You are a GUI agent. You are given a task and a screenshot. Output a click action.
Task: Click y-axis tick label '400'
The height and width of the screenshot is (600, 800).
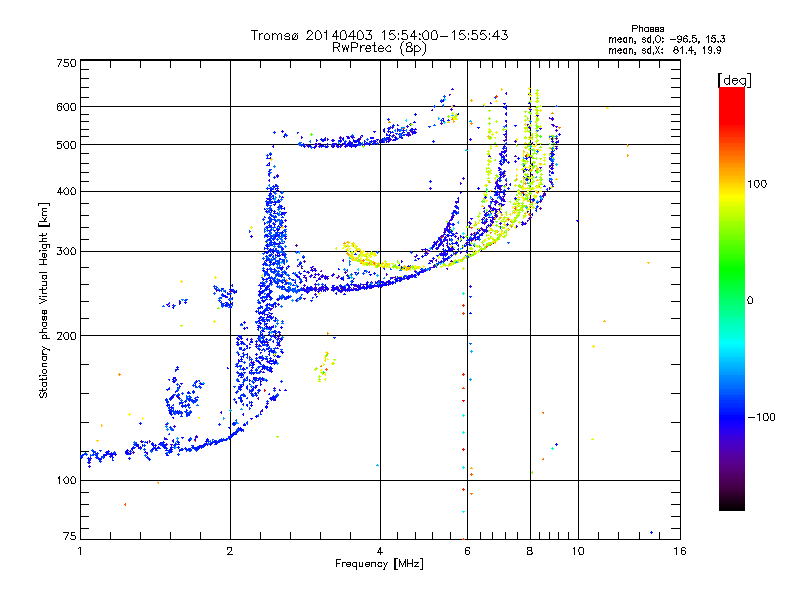(x=66, y=192)
